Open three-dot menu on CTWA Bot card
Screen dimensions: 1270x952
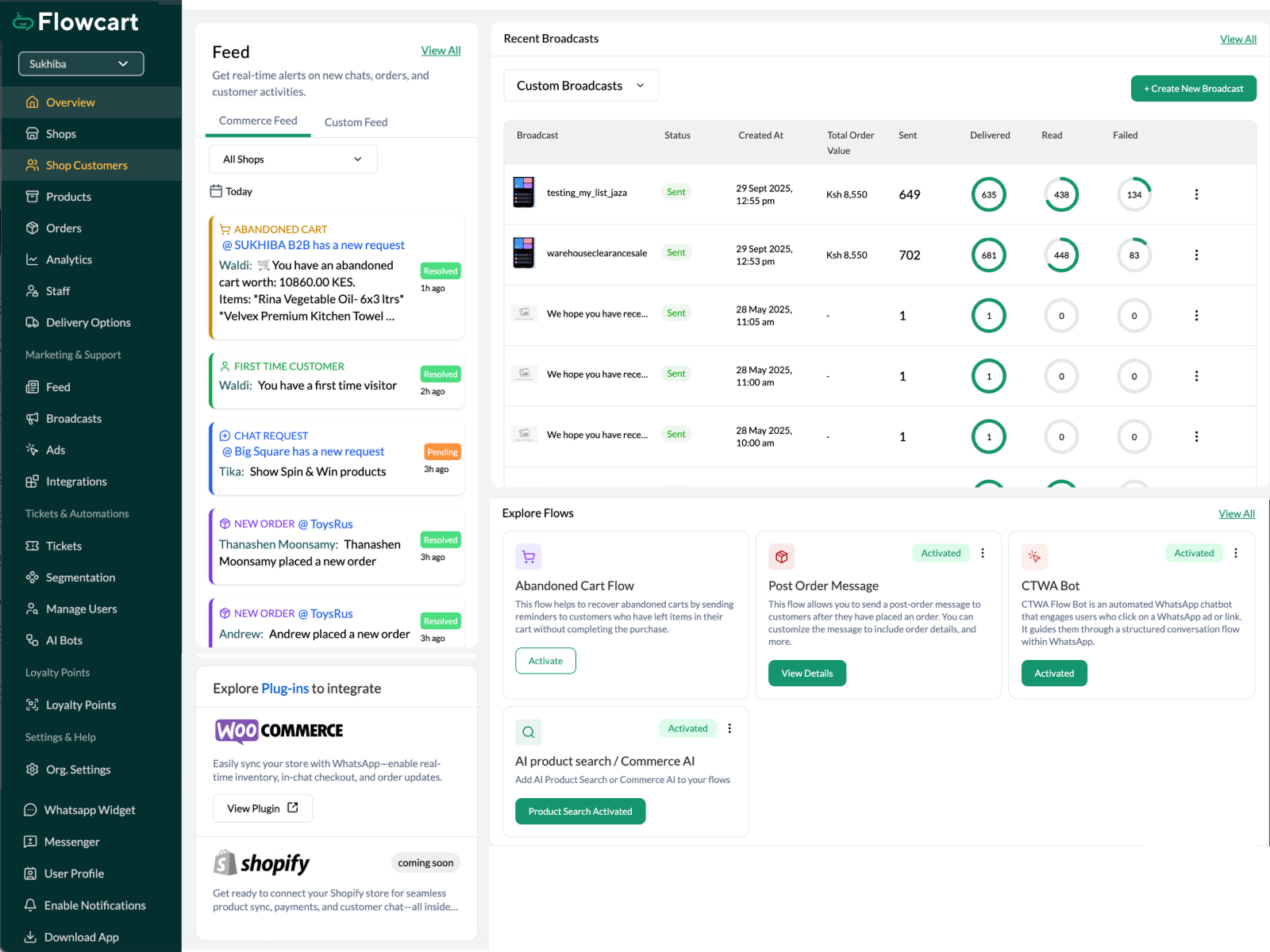(x=1235, y=553)
